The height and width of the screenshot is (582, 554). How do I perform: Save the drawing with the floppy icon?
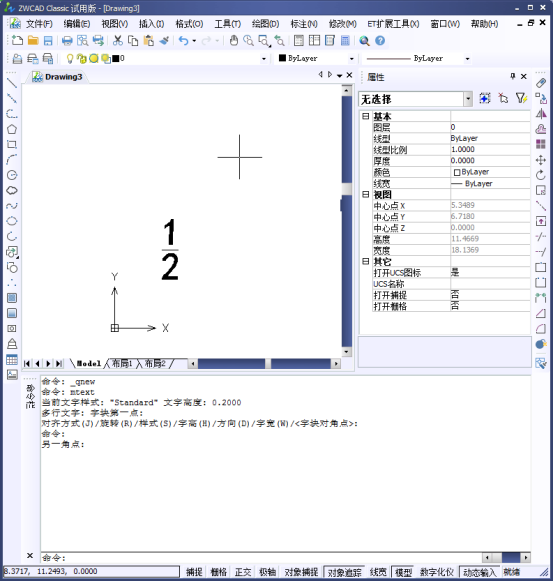click(48, 40)
